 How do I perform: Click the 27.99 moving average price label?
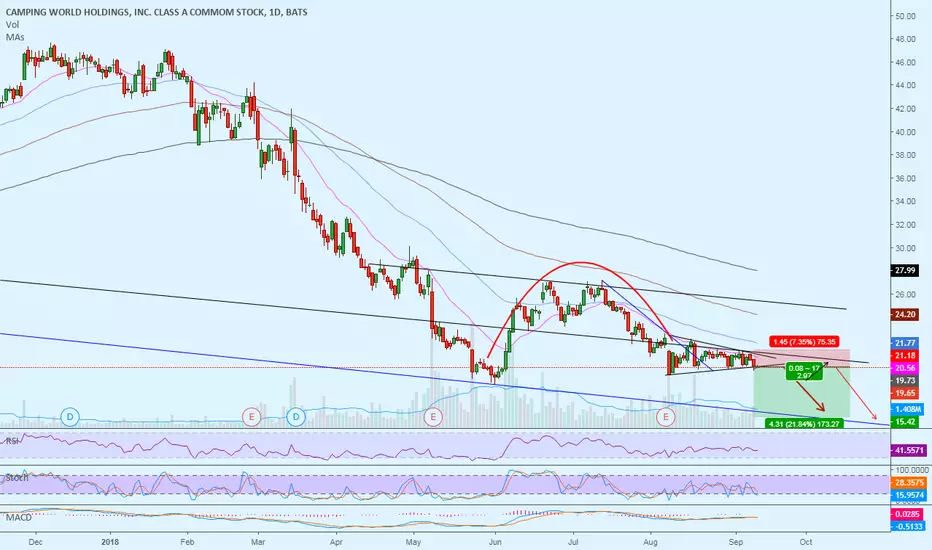pos(905,271)
